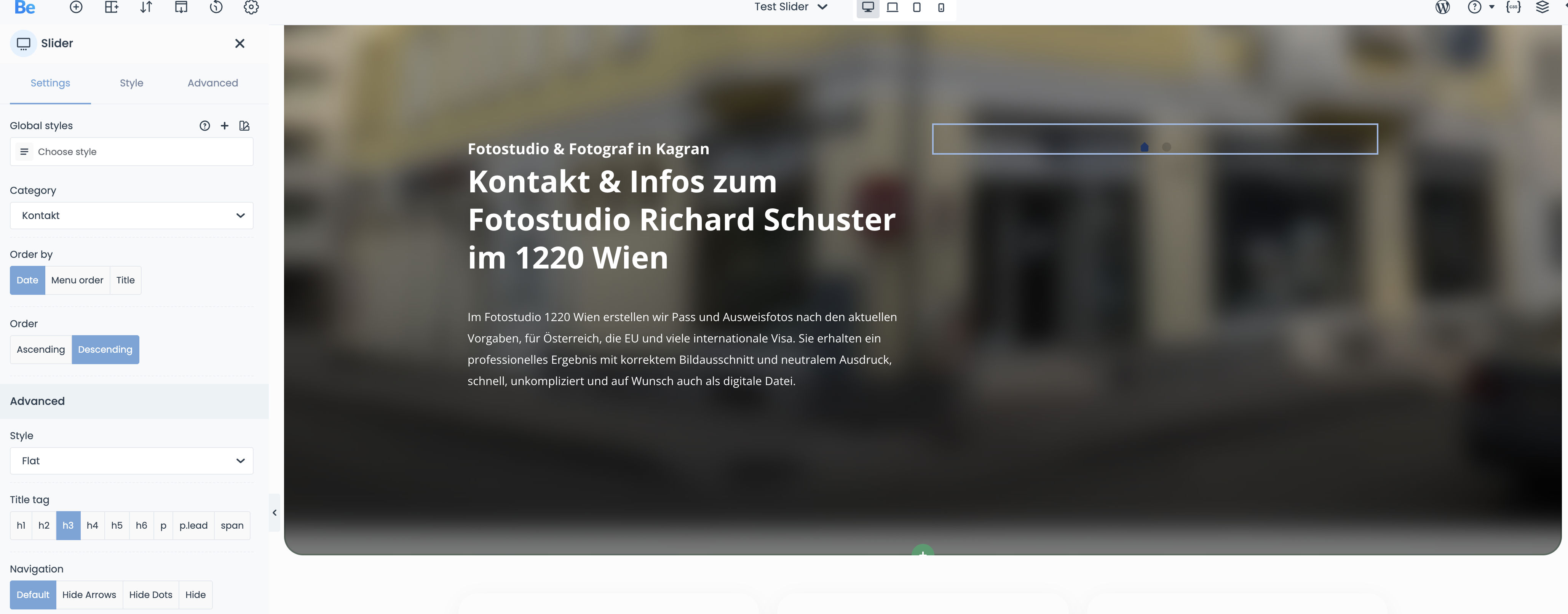1568x614 pixels.
Task: Switch to the Style tab
Action: click(131, 83)
